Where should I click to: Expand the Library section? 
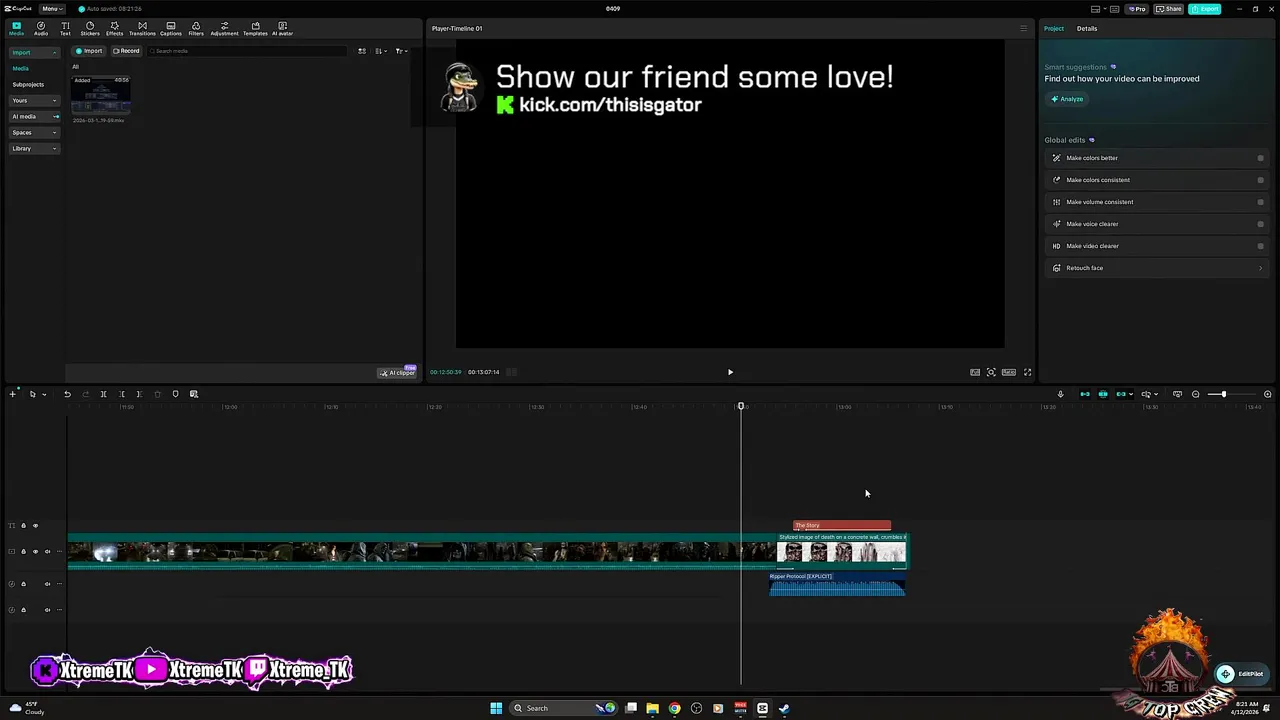click(x=35, y=148)
